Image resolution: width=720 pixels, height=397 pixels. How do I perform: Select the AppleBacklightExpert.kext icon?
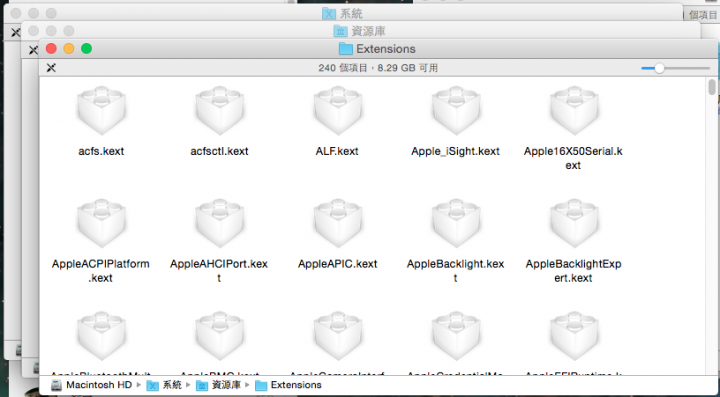click(x=574, y=223)
